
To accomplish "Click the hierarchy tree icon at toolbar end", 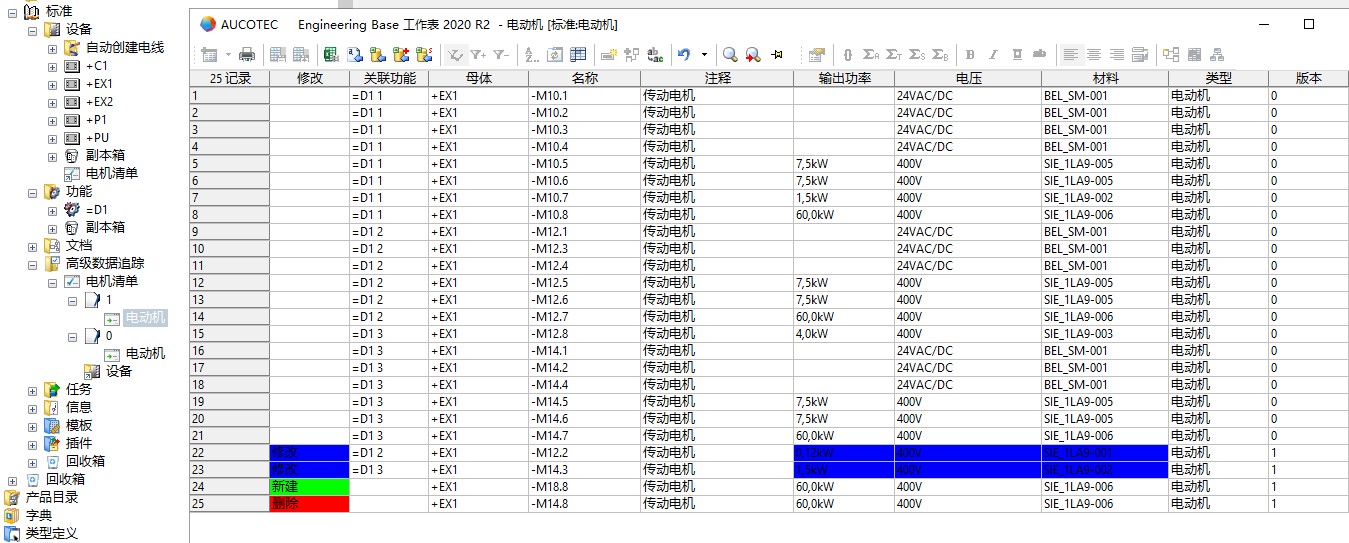I will tap(1216, 55).
